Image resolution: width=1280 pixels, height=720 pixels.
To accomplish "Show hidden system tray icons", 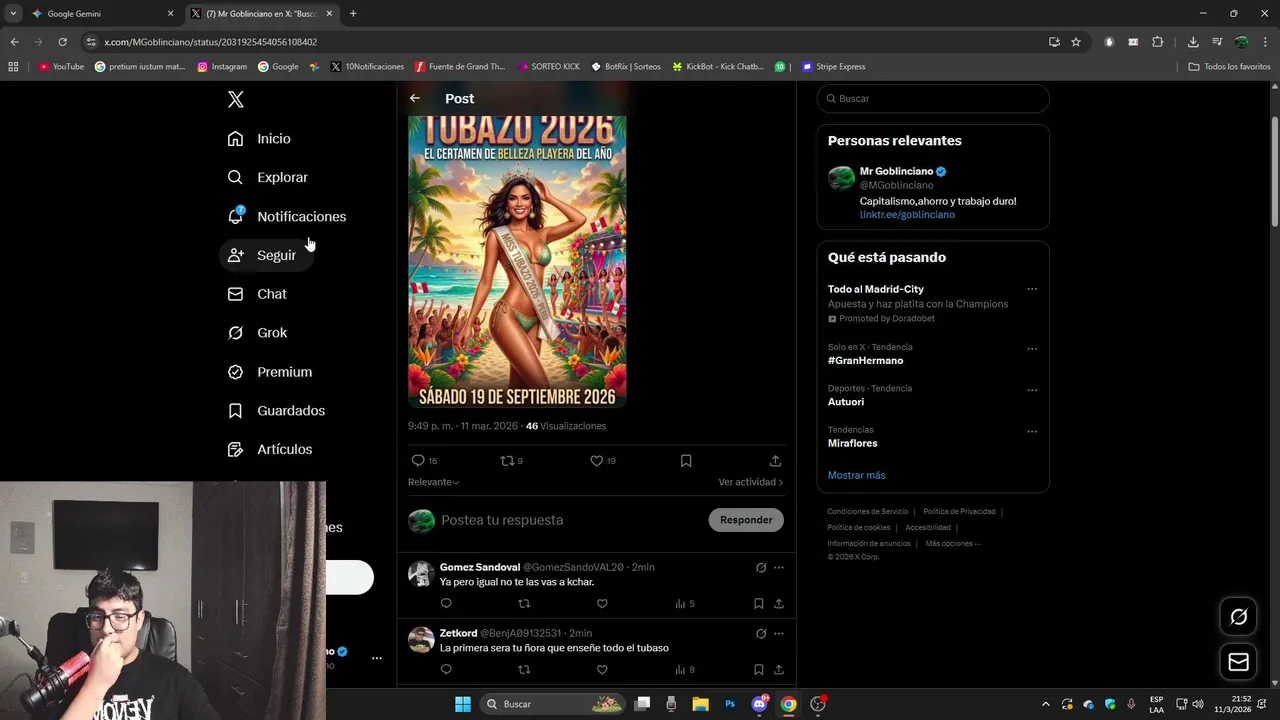I will 1046,704.
